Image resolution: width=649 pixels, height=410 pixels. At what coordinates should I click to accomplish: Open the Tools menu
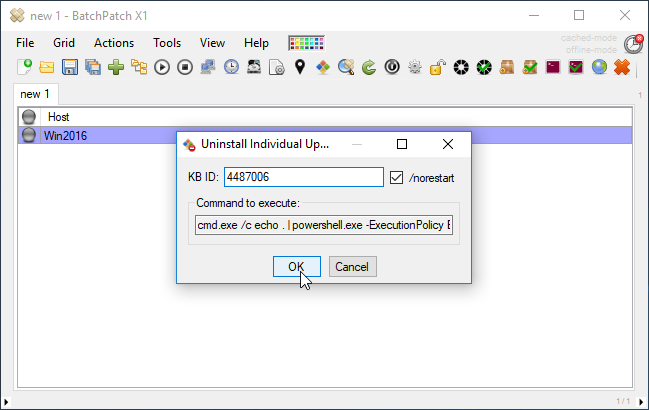point(167,43)
